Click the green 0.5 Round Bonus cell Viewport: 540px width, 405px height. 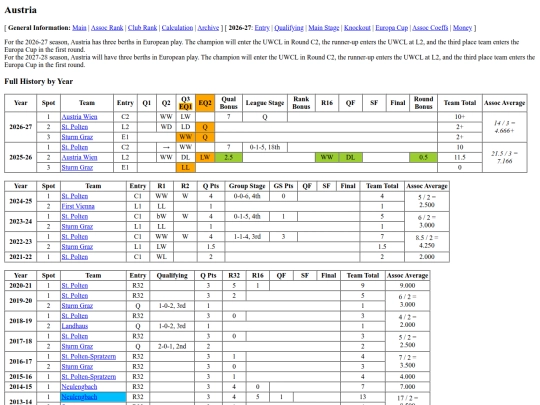coord(423,157)
